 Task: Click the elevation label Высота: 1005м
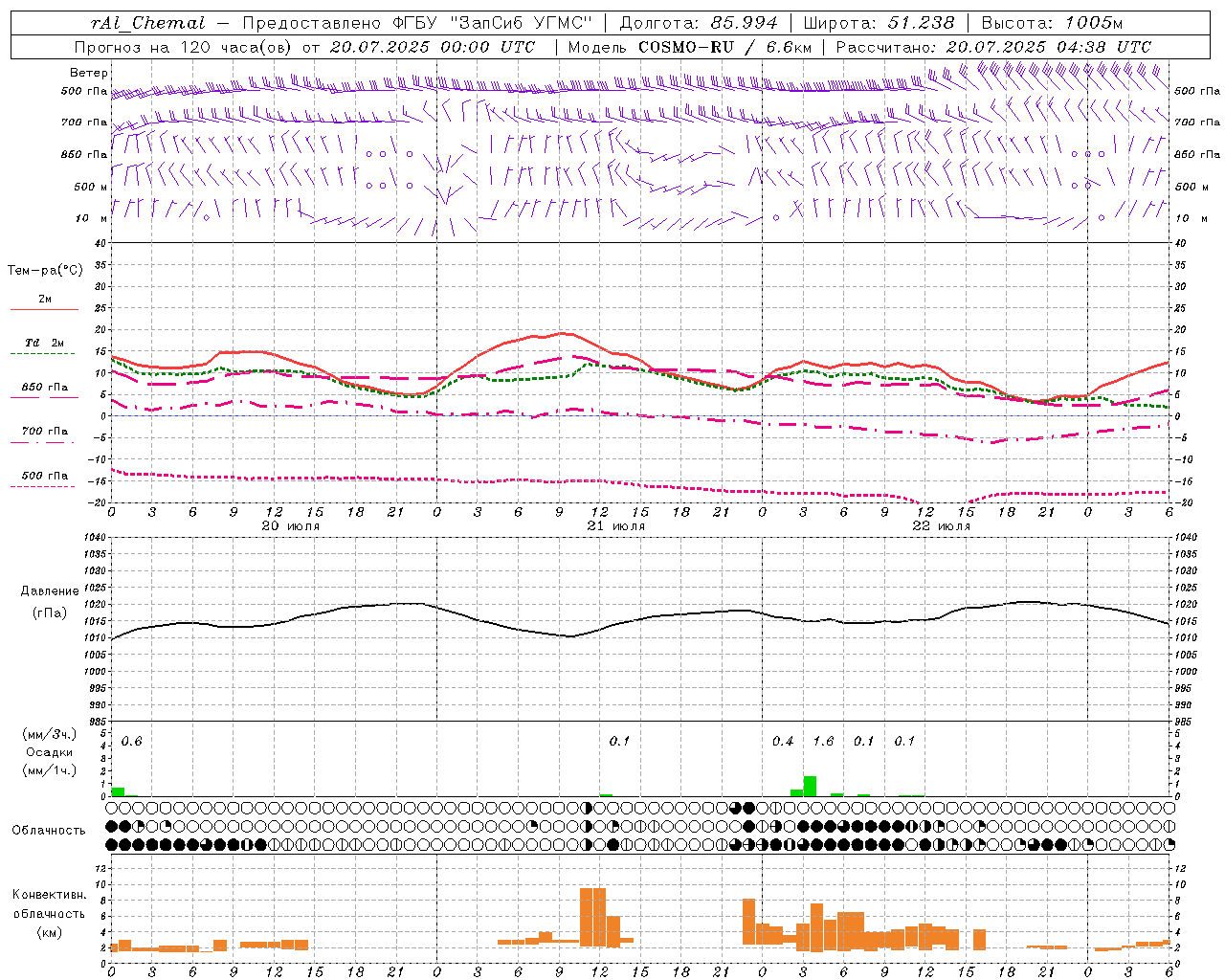[1052, 23]
